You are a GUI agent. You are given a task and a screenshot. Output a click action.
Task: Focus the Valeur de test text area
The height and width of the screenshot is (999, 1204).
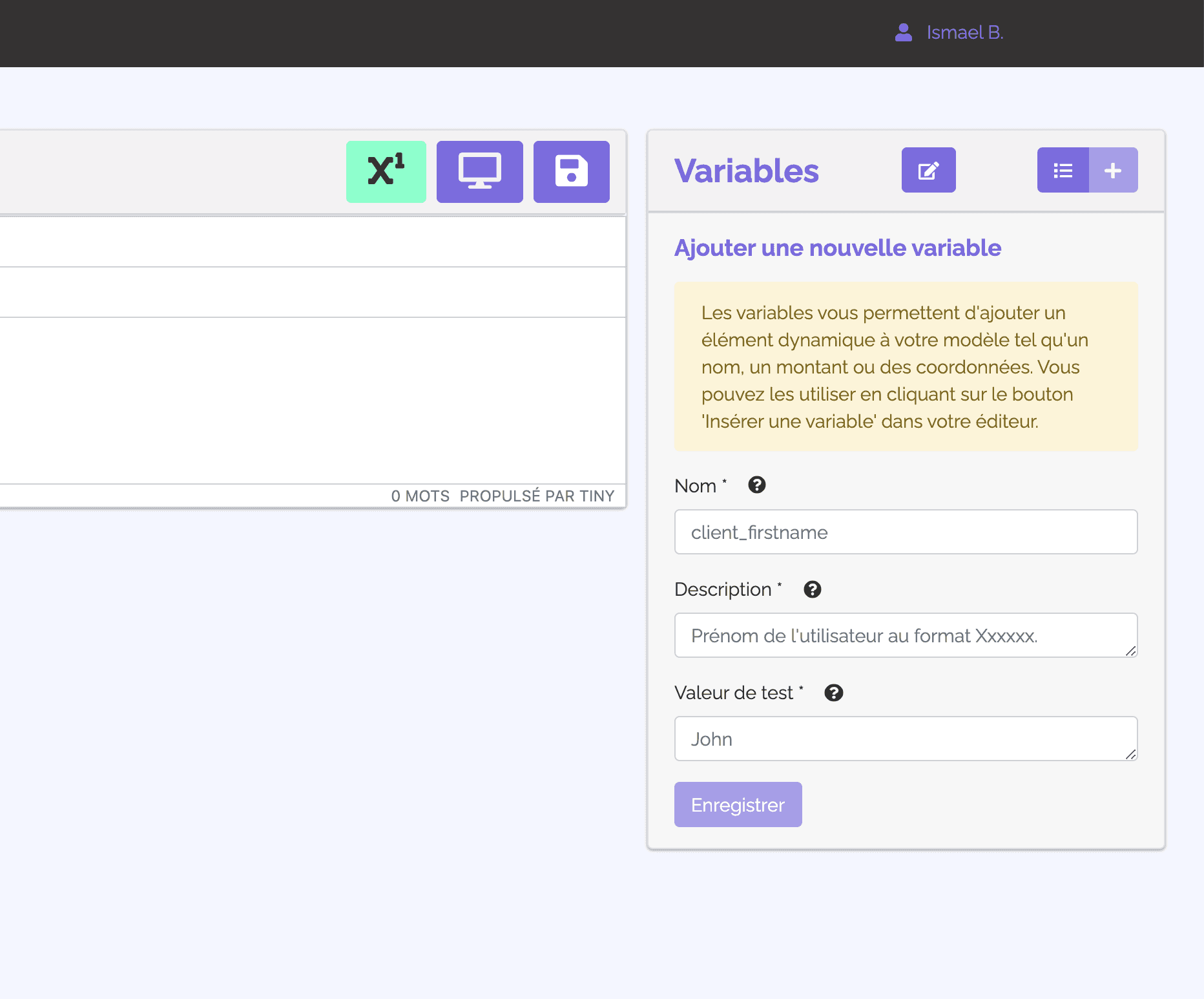pyautogui.click(x=906, y=739)
